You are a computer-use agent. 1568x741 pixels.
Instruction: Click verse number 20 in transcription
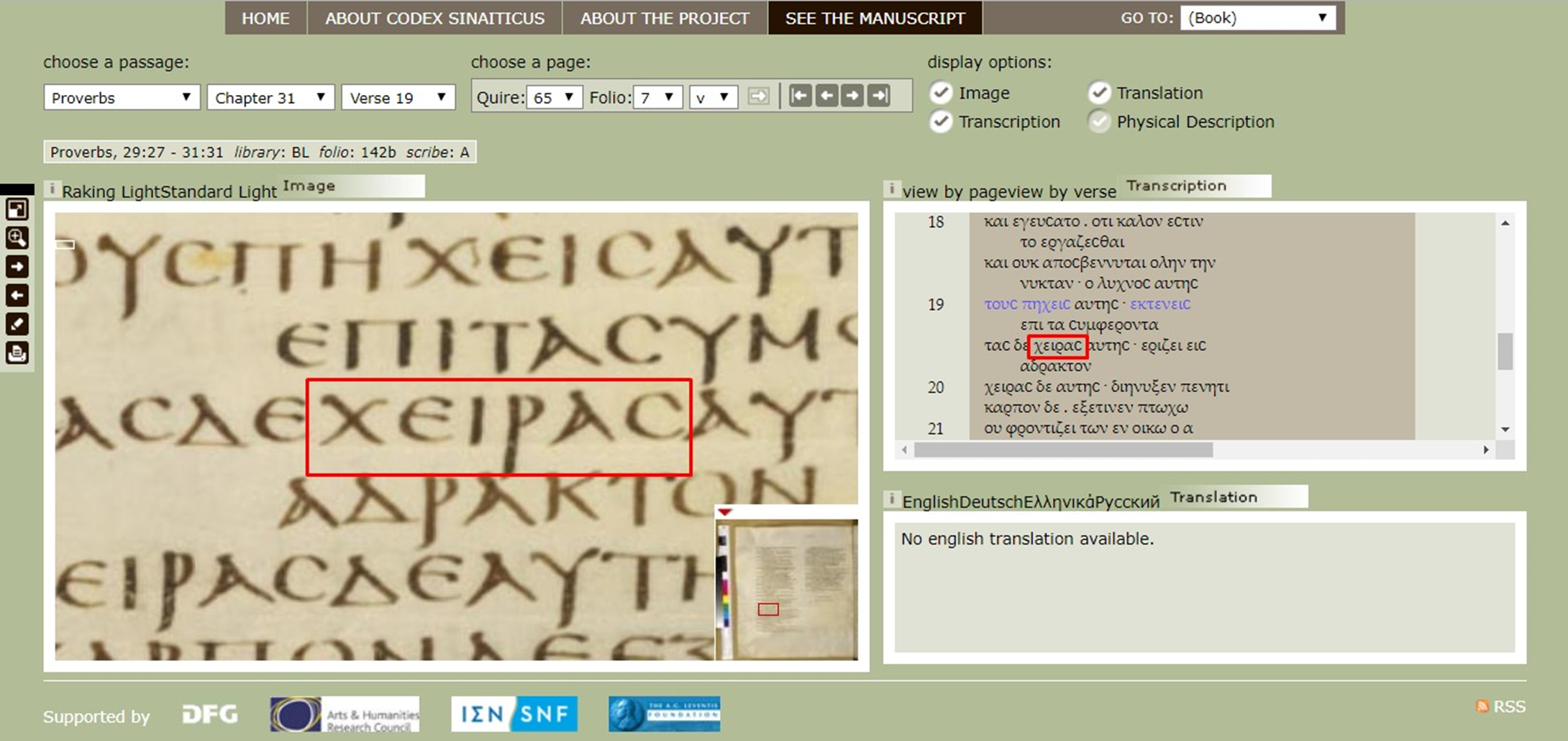click(x=935, y=387)
